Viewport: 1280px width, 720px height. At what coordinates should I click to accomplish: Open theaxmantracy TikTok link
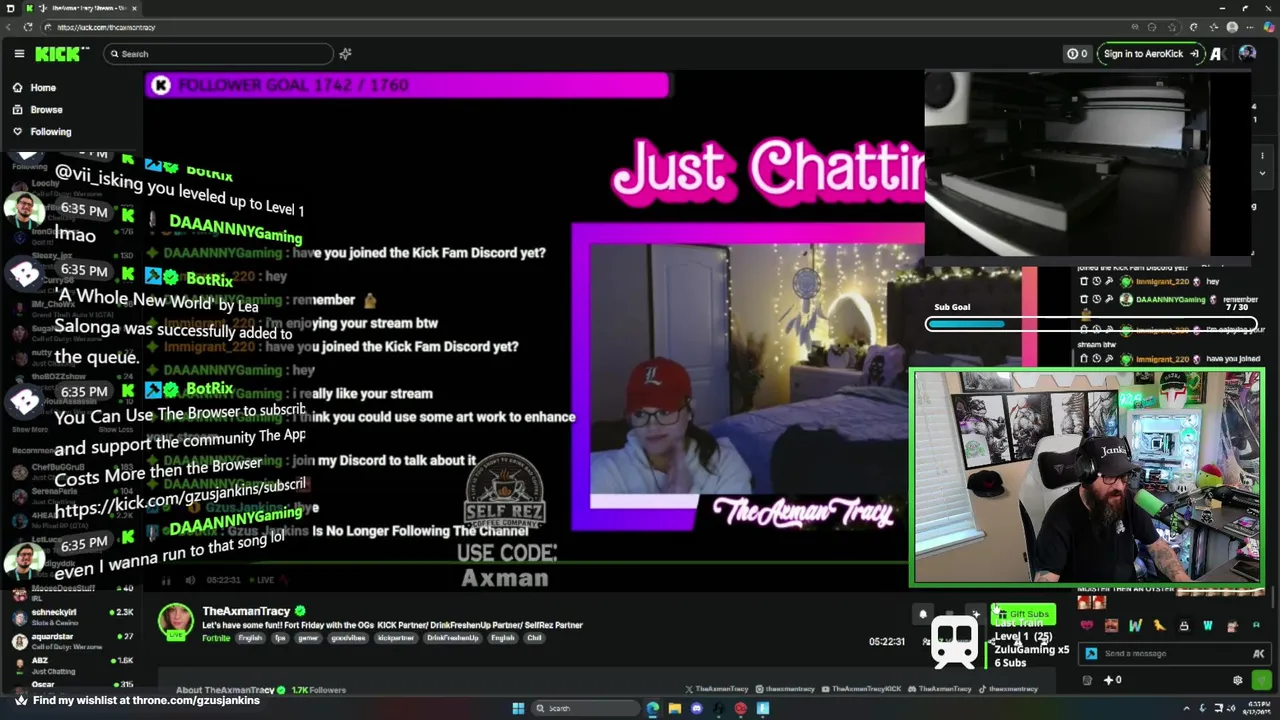[x=1009, y=689]
